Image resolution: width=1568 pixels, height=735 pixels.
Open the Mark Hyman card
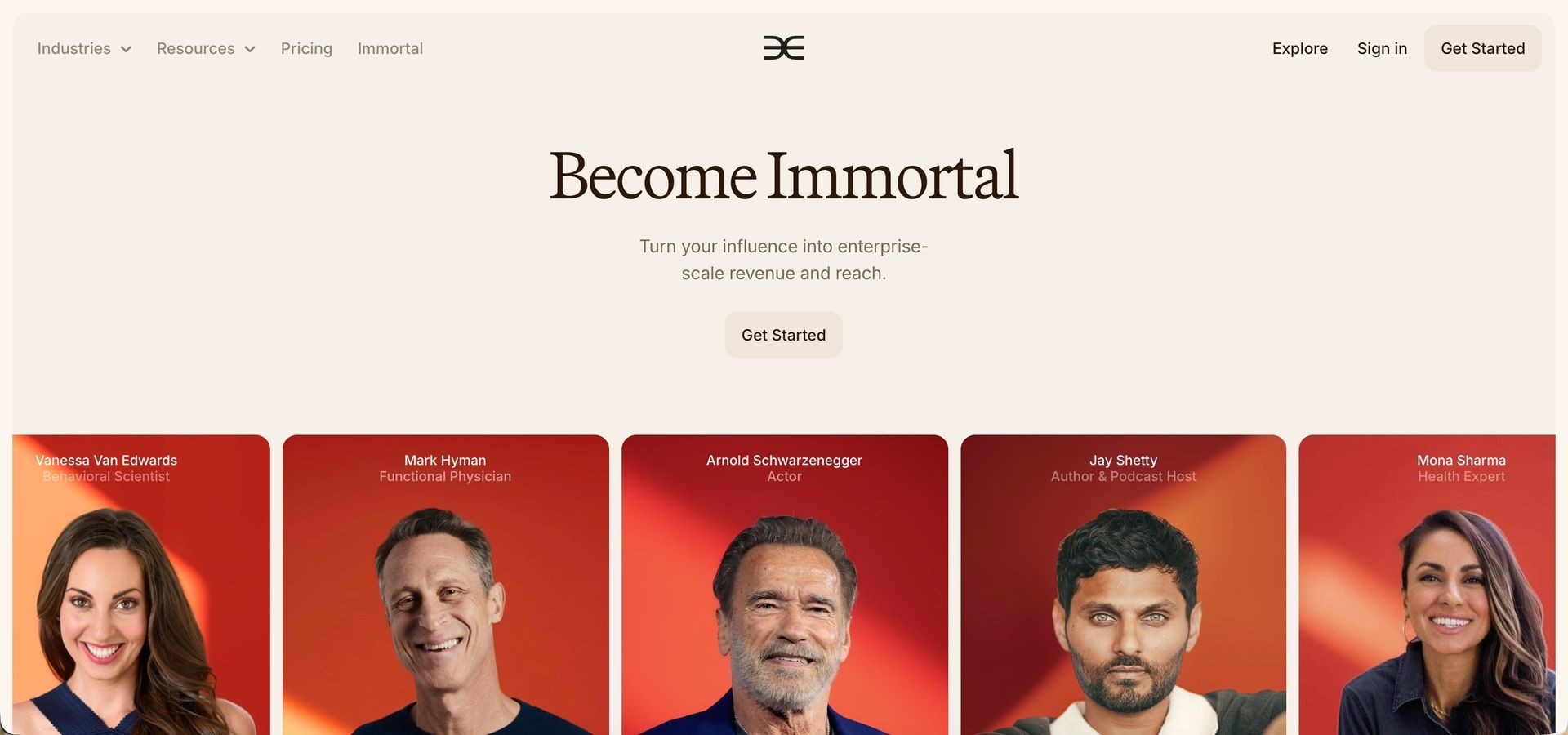445,585
